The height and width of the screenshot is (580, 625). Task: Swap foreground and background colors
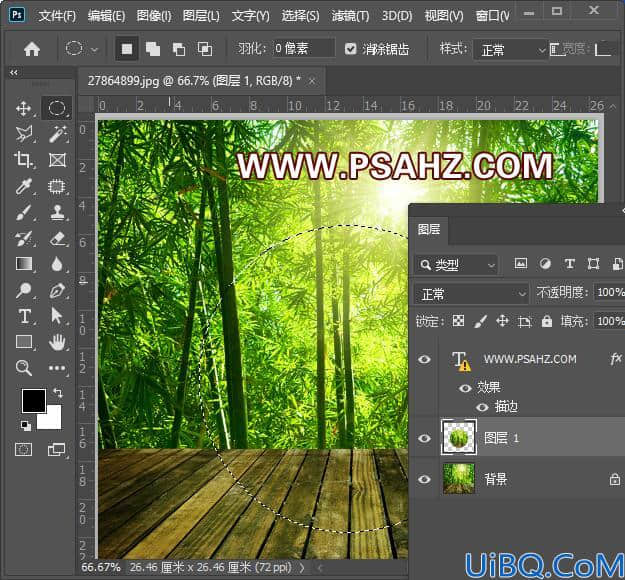[x=58, y=393]
